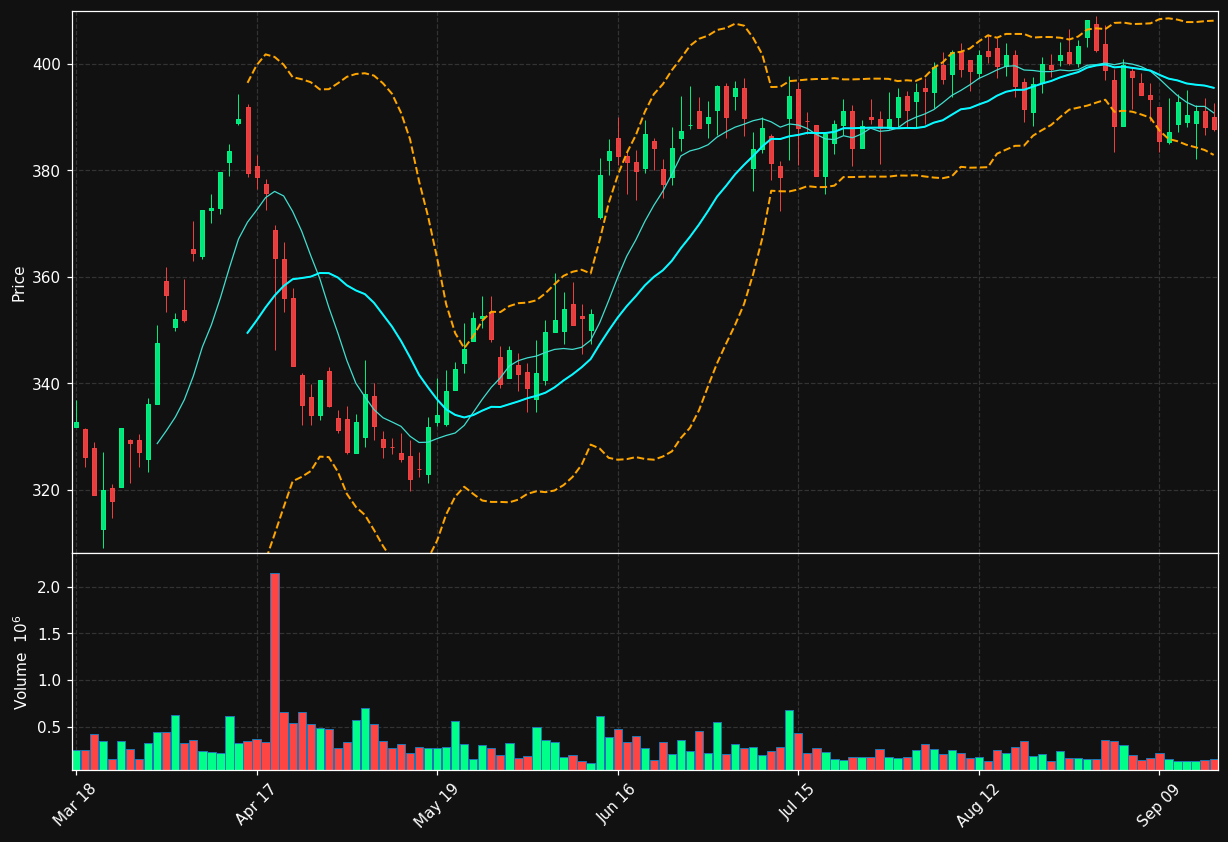
Task: Click the Volume axis title
Action: click(x=19, y=663)
